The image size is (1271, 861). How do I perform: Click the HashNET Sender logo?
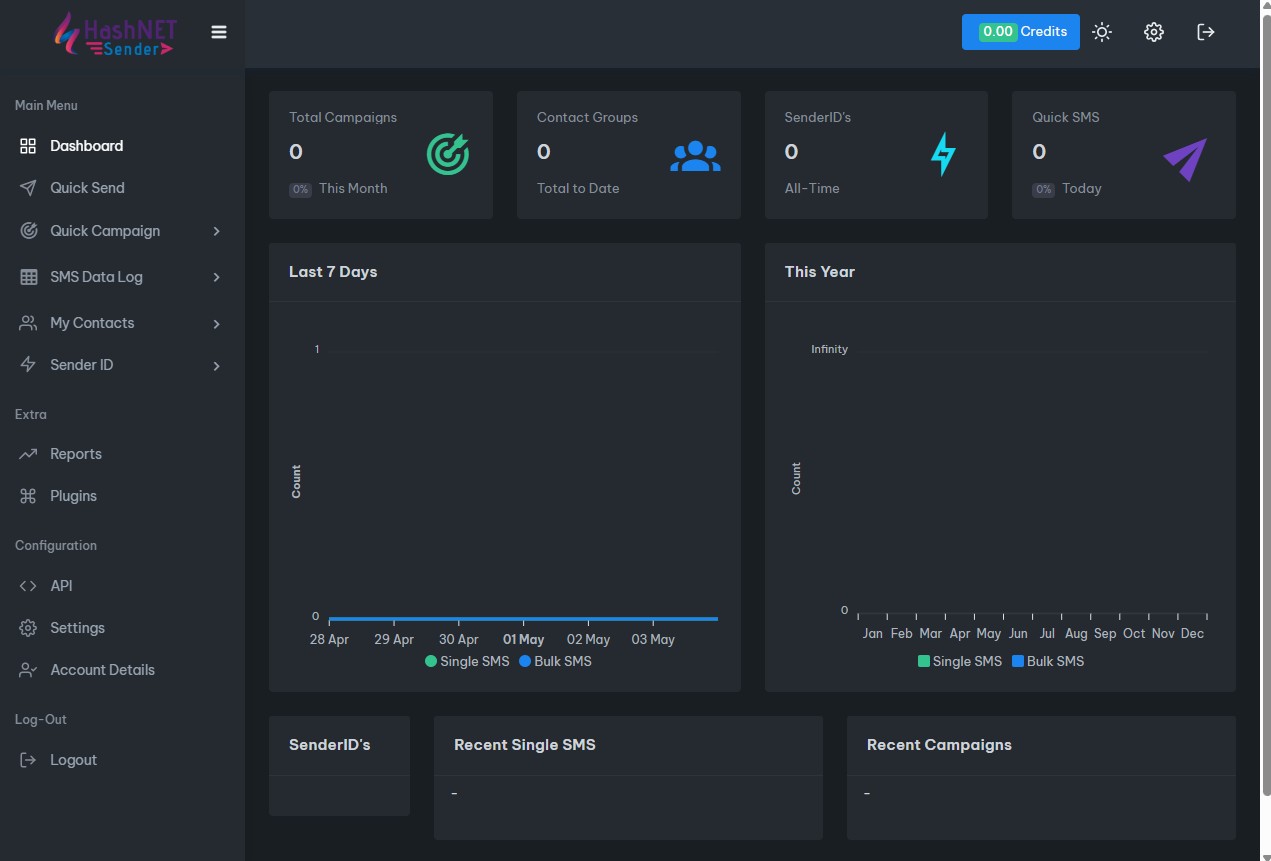click(114, 33)
